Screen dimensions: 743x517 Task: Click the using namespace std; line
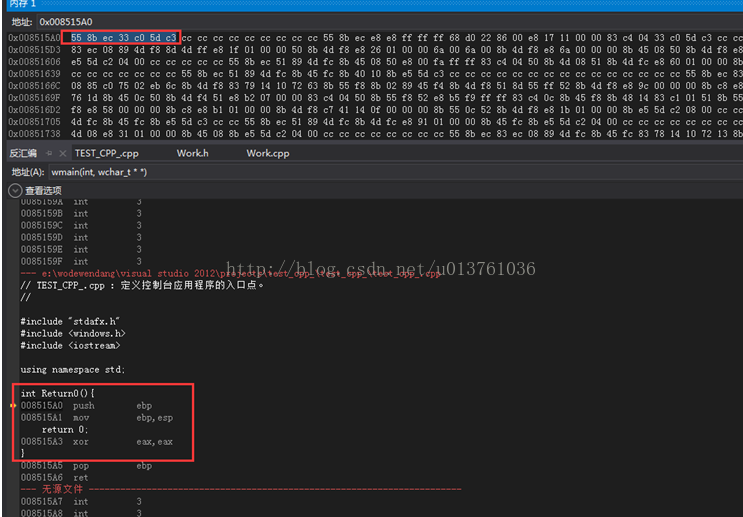(x=73, y=369)
